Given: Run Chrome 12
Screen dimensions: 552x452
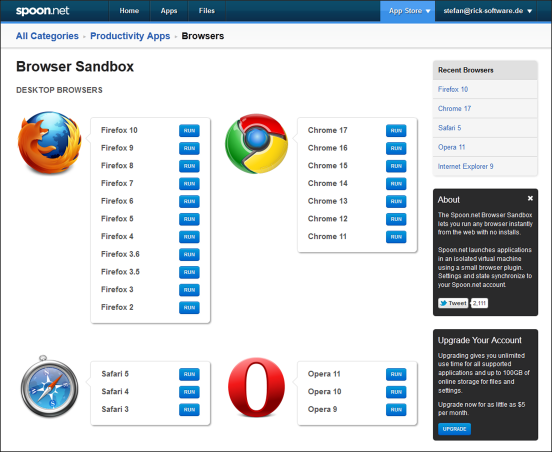Looking at the screenshot, I should point(396,219).
